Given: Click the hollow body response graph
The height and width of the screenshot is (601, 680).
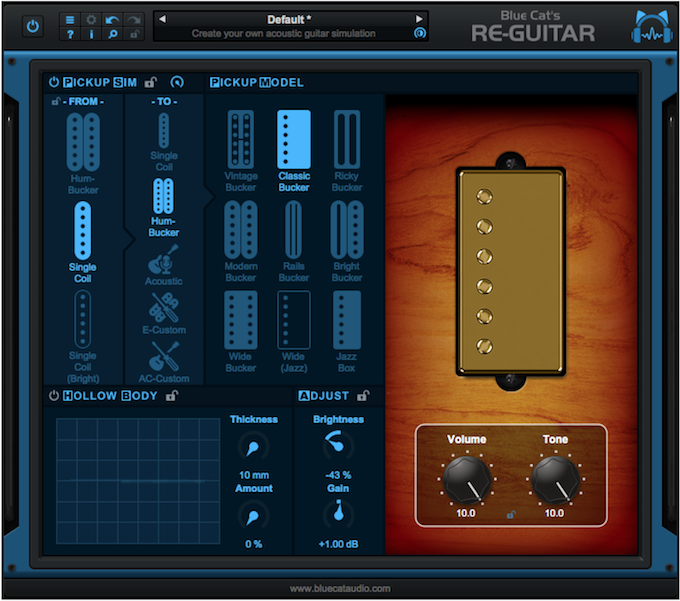Looking at the screenshot, I should click(x=138, y=480).
